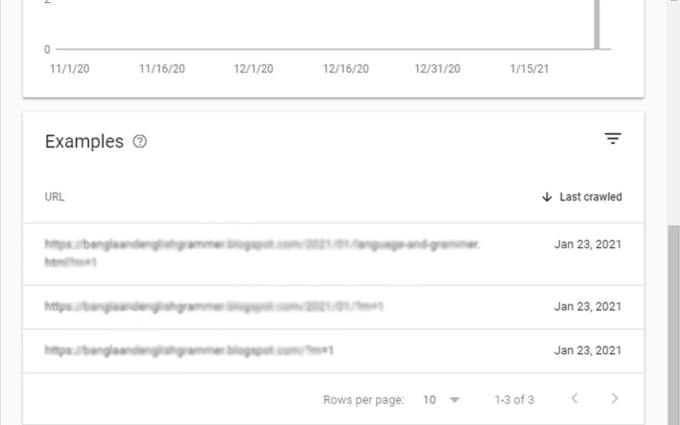Click the third row's Jan 23, 2021 date
Viewport: 680px width, 425px height.
(x=588, y=350)
